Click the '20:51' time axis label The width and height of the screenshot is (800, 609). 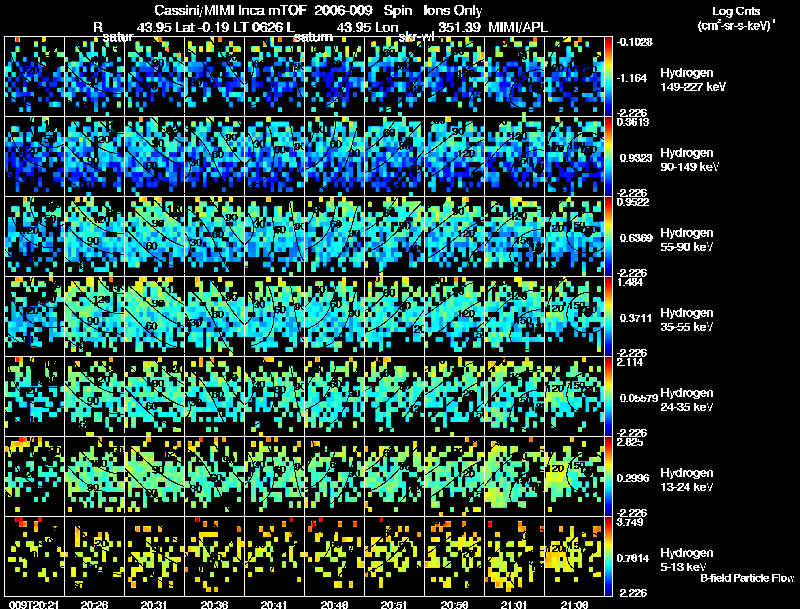pyautogui.click(x=394, y=604)
